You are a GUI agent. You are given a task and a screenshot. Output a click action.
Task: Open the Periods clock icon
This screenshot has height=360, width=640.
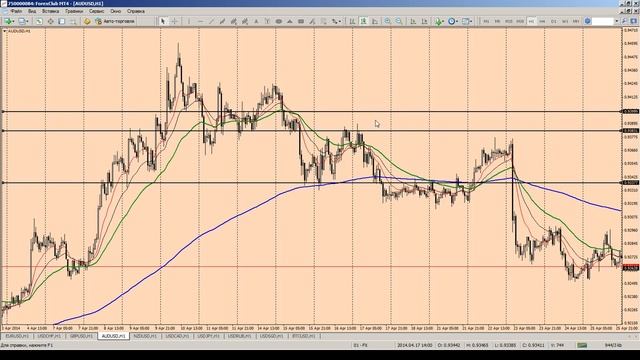[x=452, y=21]
